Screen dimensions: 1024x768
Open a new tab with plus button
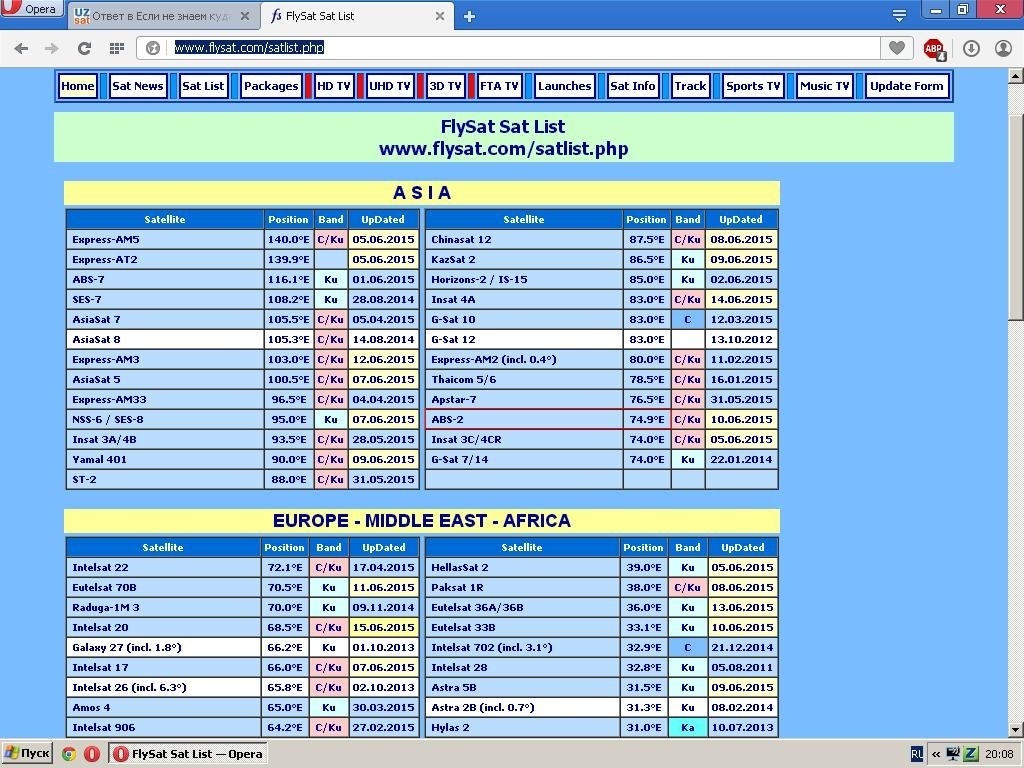pos(469,16)
